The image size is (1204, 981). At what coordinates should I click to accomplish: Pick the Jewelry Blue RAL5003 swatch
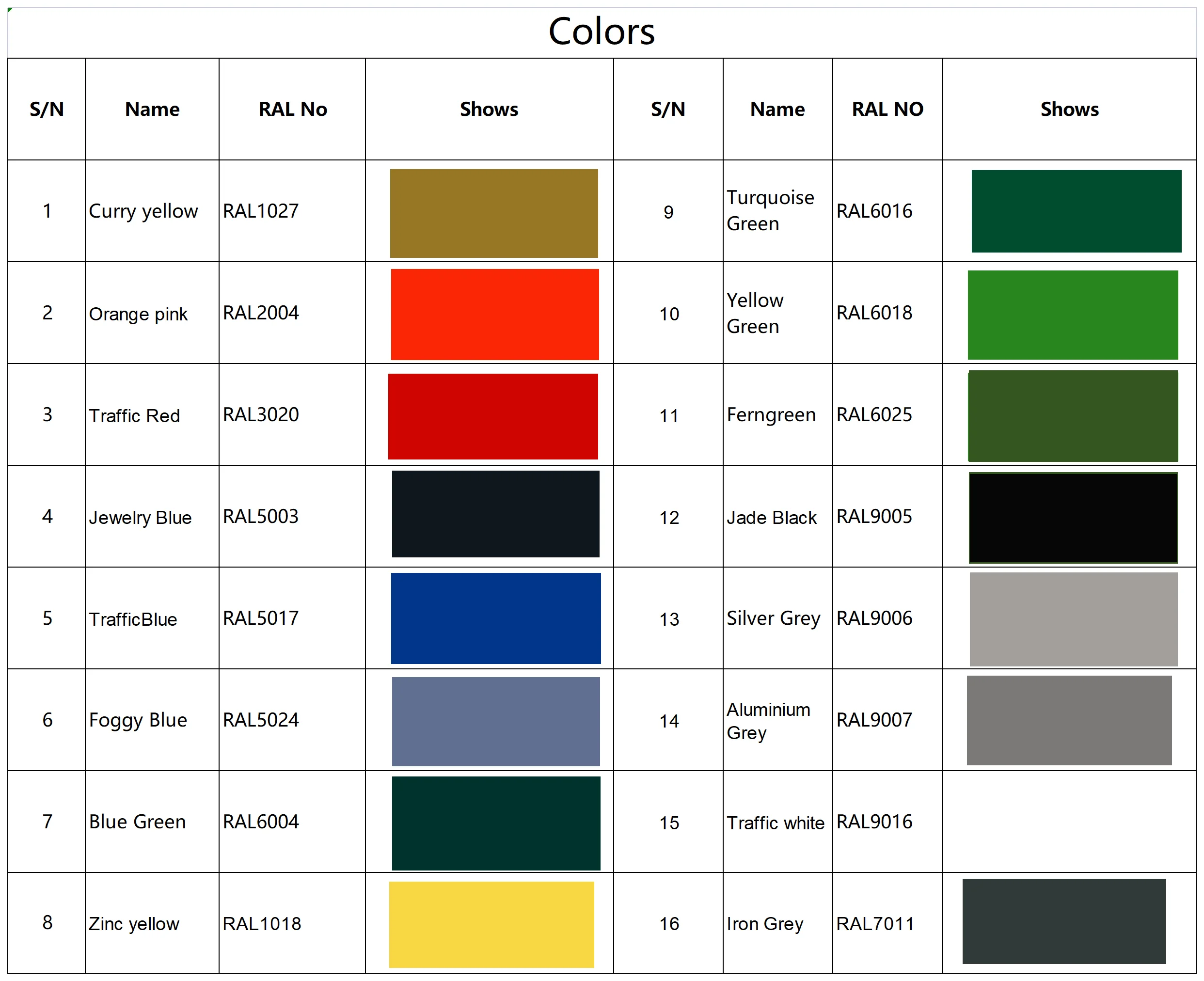click(495, 514)
